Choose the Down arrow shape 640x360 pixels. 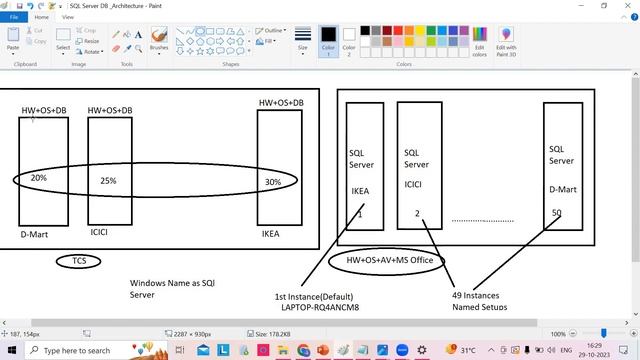pos(180,51)
